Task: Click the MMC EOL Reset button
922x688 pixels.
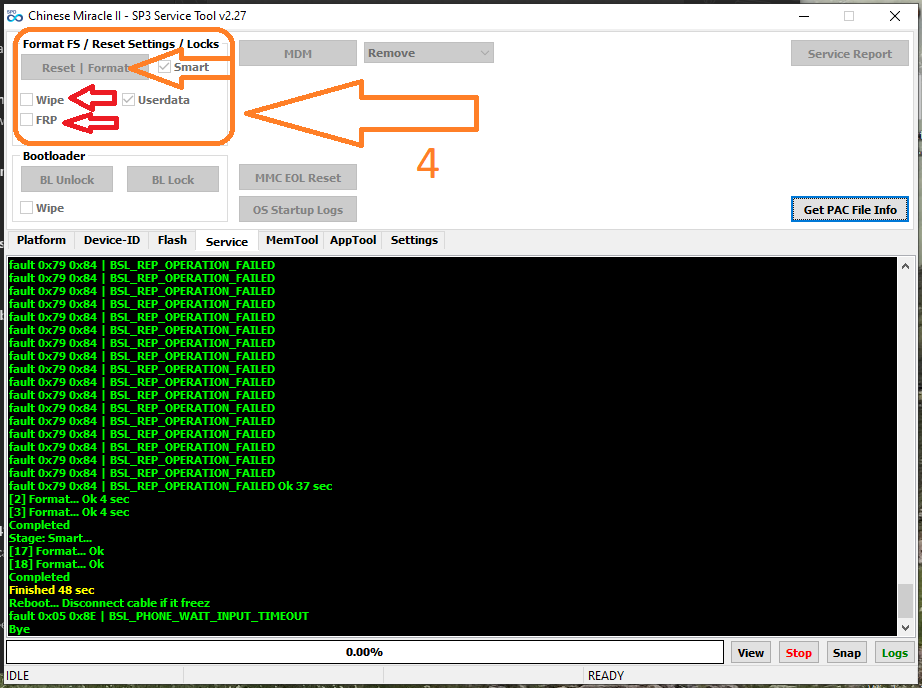Action: coord(298,178)
